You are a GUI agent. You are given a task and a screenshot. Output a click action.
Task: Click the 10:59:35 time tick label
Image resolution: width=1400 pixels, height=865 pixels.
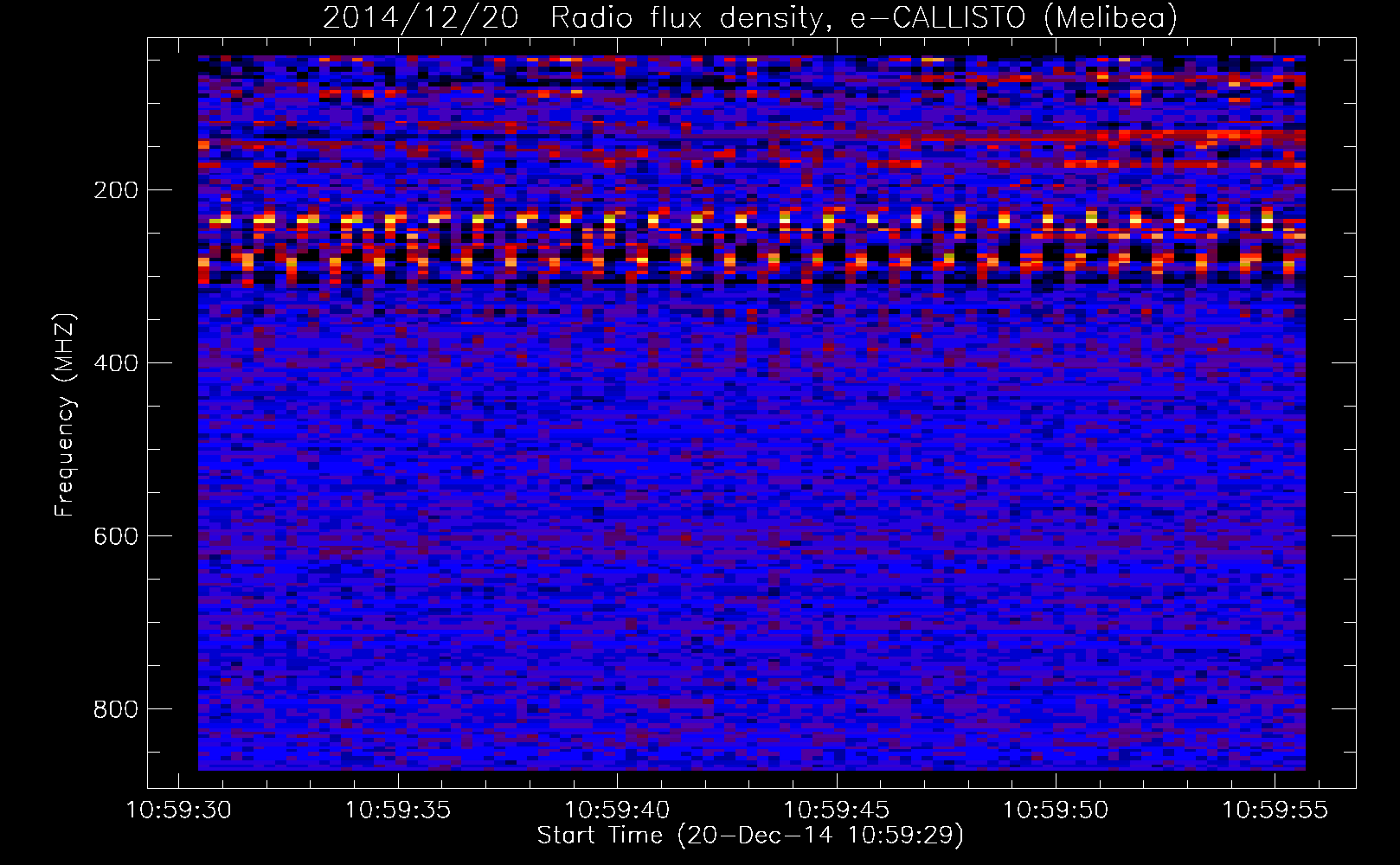398,811
